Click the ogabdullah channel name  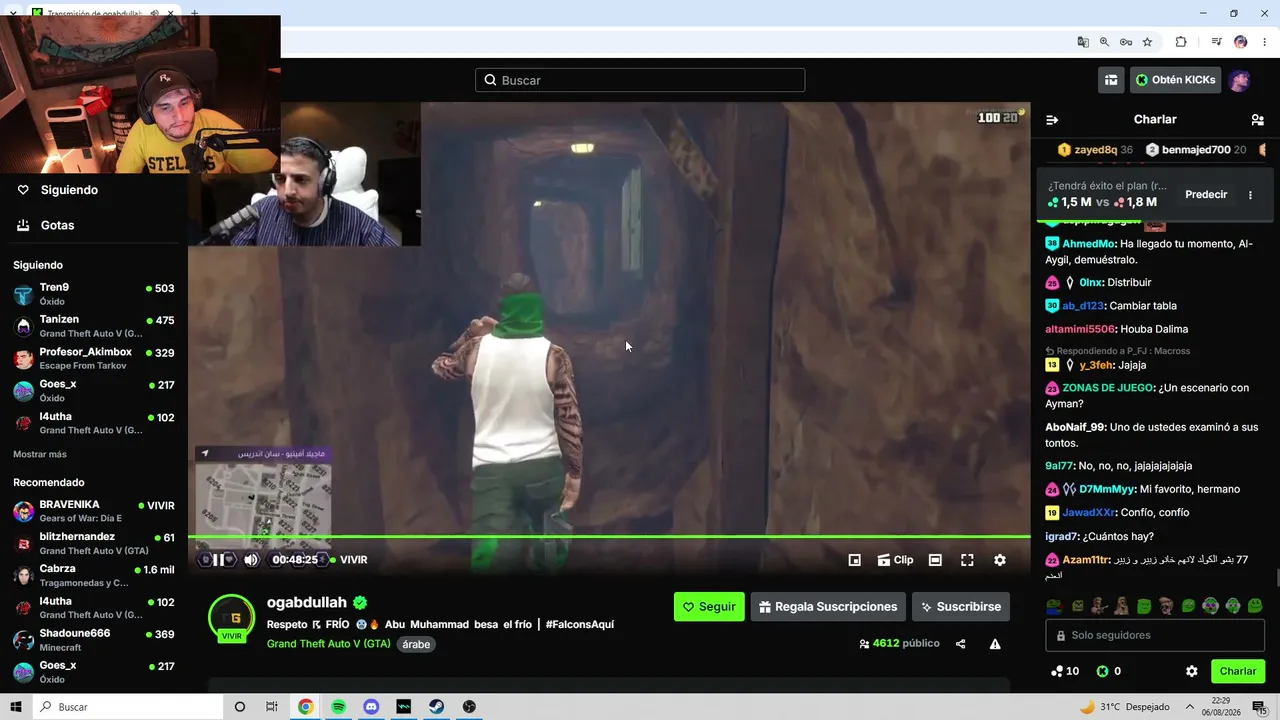click(x=307, y=602)
